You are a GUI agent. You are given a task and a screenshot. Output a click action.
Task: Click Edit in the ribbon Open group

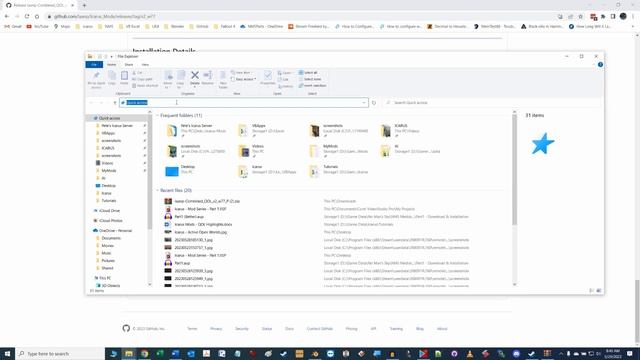click(284, 79)
